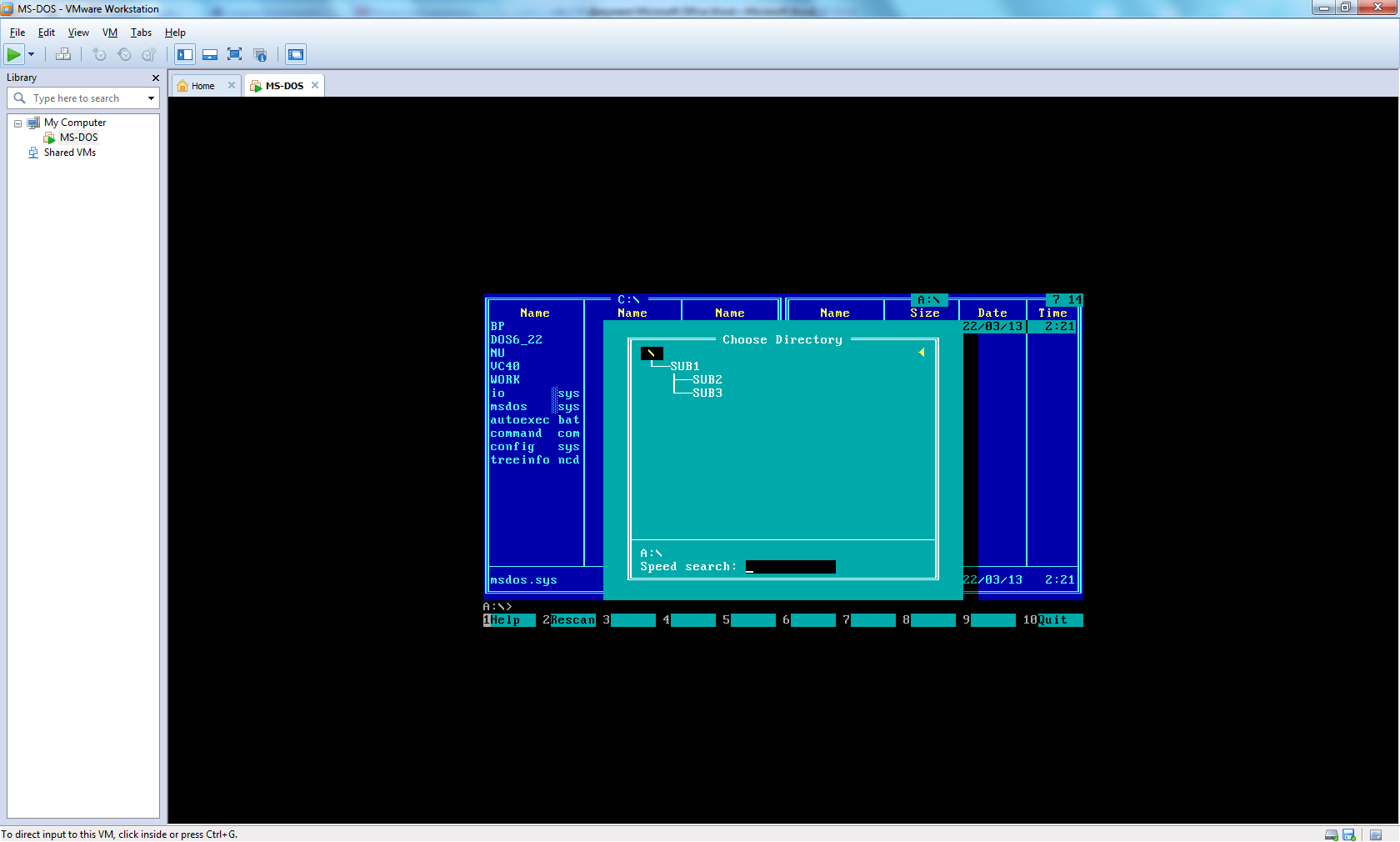The height and width of the screenshot is (842, 1400).
Task: Switch to the MS-DOS tab
Action: [284, 86]
